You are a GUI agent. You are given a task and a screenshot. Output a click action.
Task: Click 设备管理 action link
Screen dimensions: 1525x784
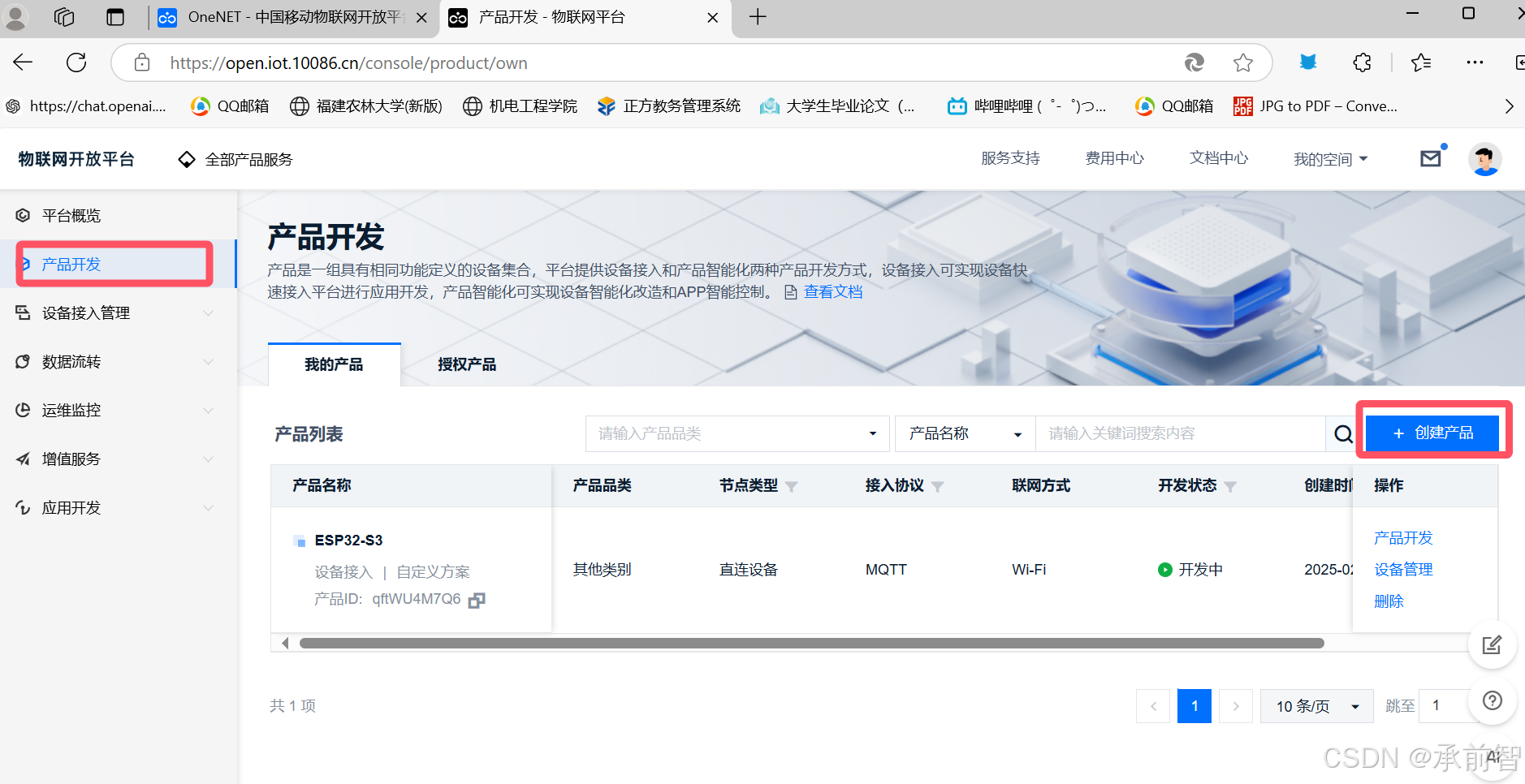coord(1403,570)
